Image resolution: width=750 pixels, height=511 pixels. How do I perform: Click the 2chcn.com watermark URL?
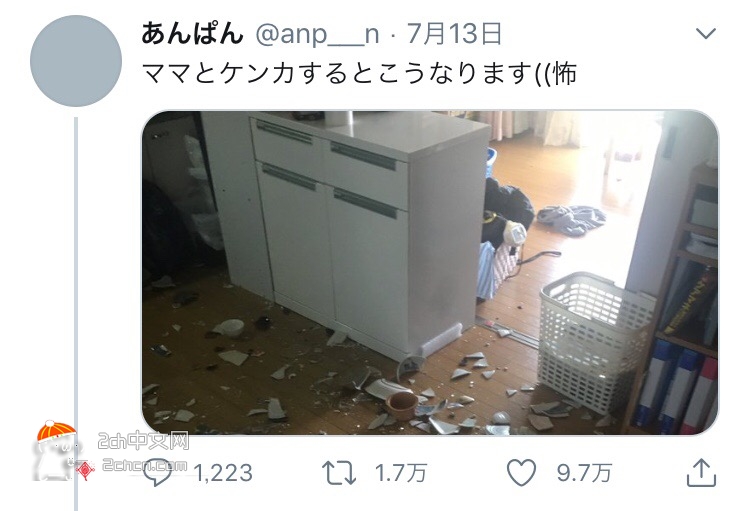pos(145,465)
